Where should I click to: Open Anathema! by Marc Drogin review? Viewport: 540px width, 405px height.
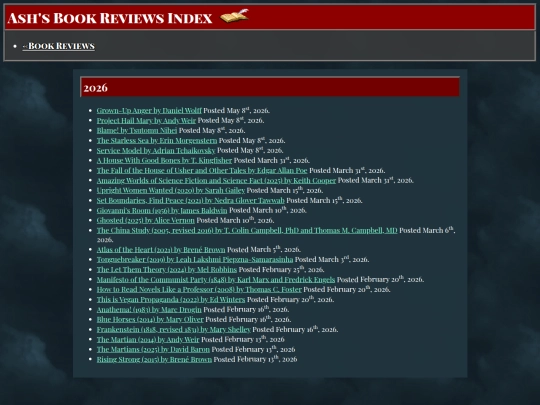(149, 310)
